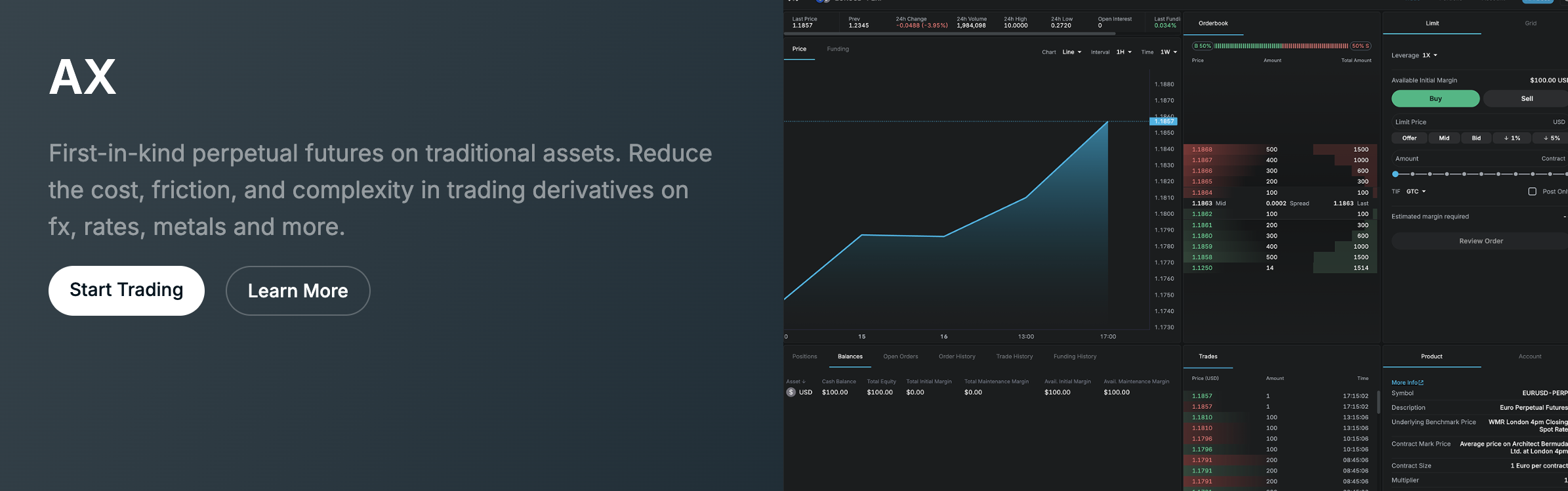Click the Total Amount column header in Orderbook
Viewport: 1568px width, 491px height.
[1356, 60]
